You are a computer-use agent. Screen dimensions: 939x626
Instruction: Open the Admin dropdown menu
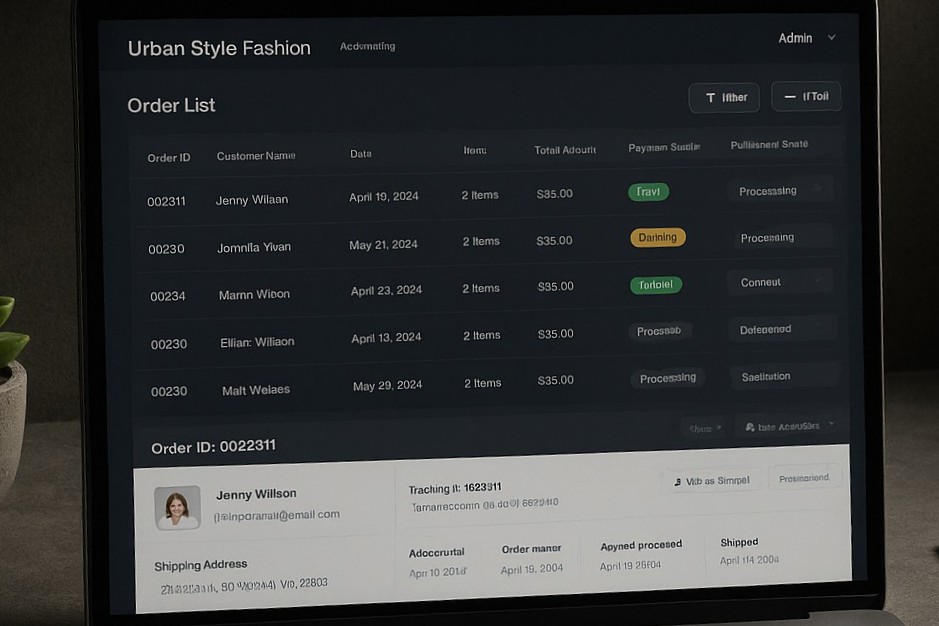[x=806, y=37]
